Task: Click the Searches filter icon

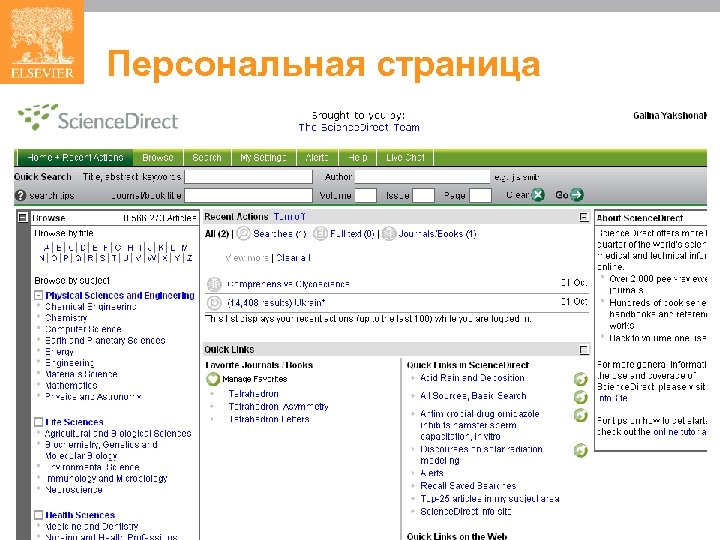Action: click(x=243, y=234)
